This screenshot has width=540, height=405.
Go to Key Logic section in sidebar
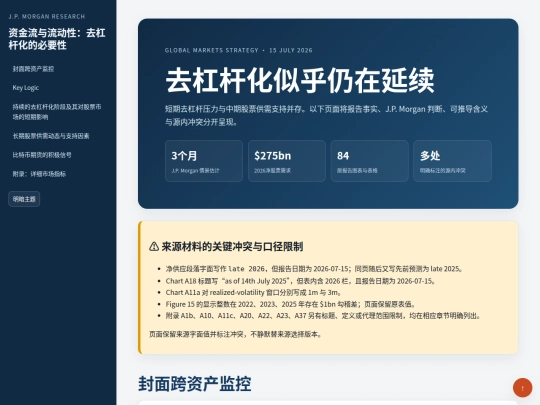tap(26, 88)
